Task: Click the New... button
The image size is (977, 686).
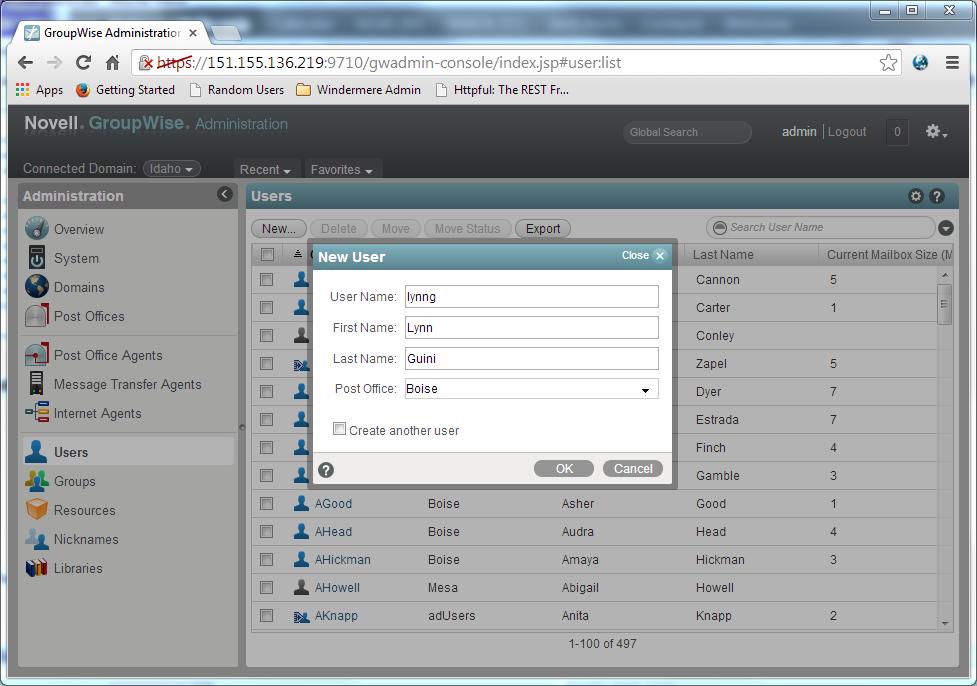Action: 279,229
